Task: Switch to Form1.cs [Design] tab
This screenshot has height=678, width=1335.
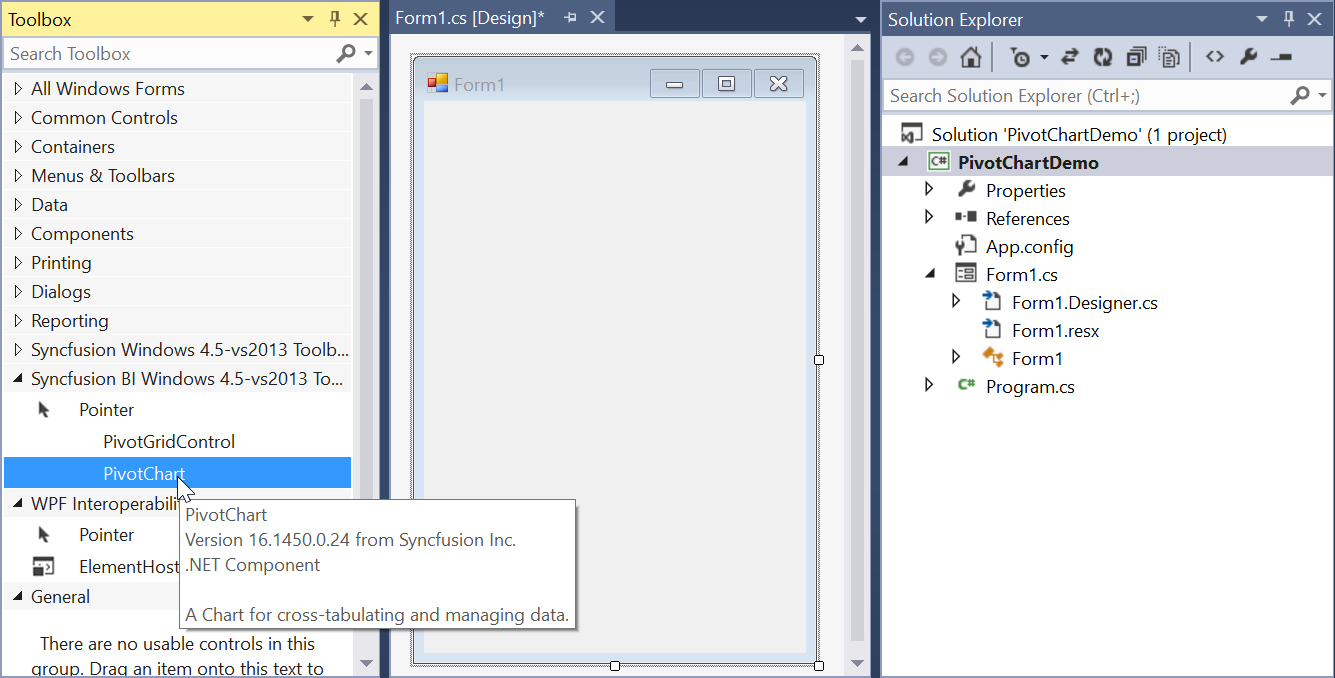Action: (470, 18)
